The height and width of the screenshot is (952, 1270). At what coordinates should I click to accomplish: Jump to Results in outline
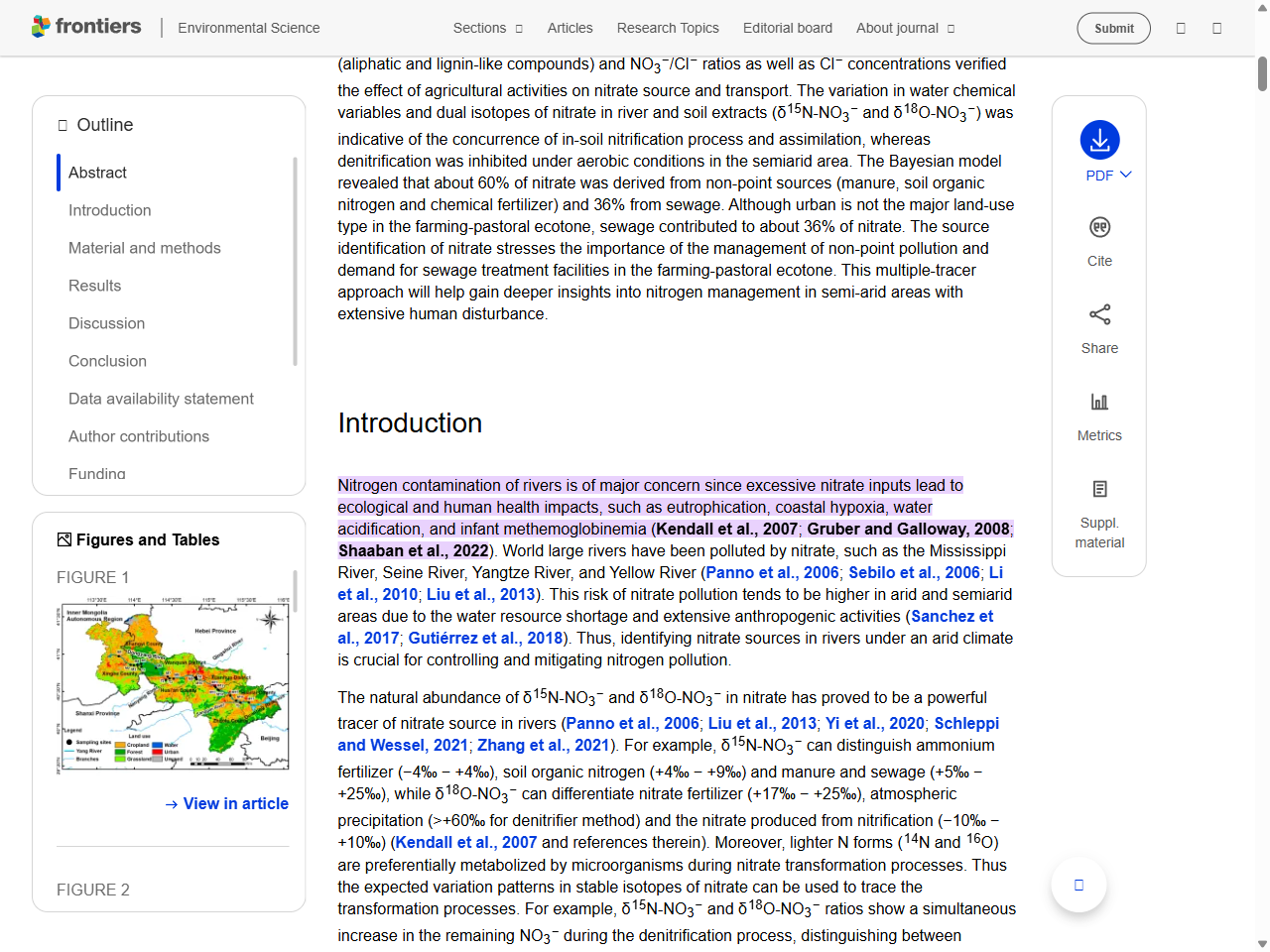pos(94,286)
